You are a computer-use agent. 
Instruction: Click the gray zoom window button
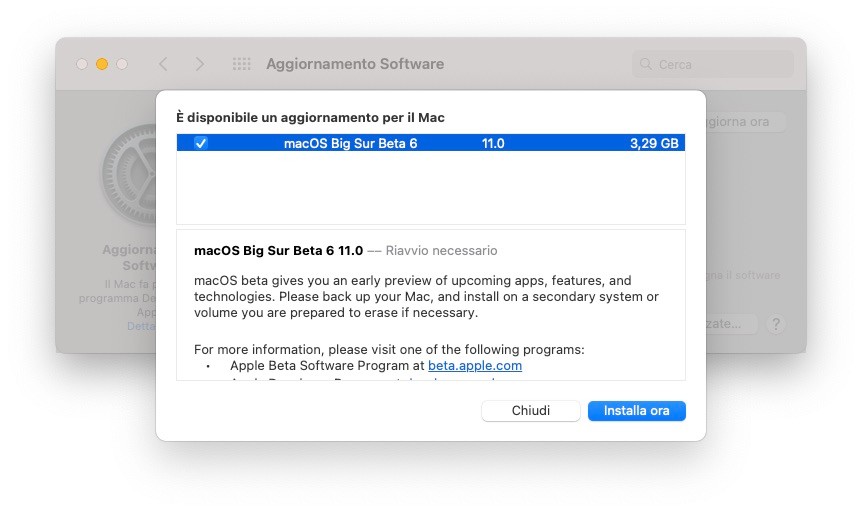pyautogui.click(x=122, y=64)
